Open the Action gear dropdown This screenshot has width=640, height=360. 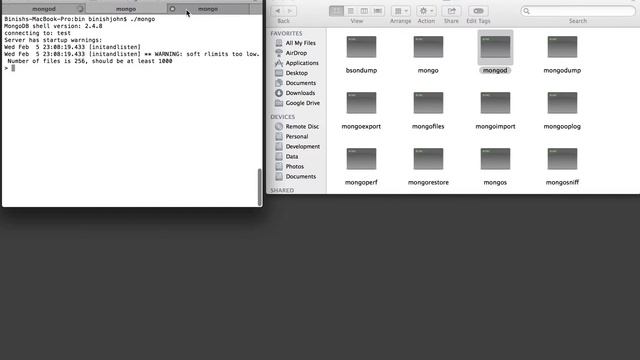click(x=426, y=11)
